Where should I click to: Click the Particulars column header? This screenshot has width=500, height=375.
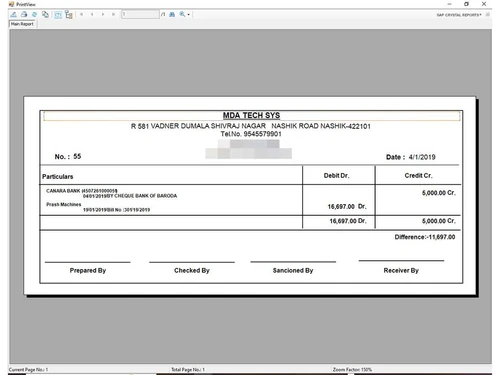(x=57, y=177)
